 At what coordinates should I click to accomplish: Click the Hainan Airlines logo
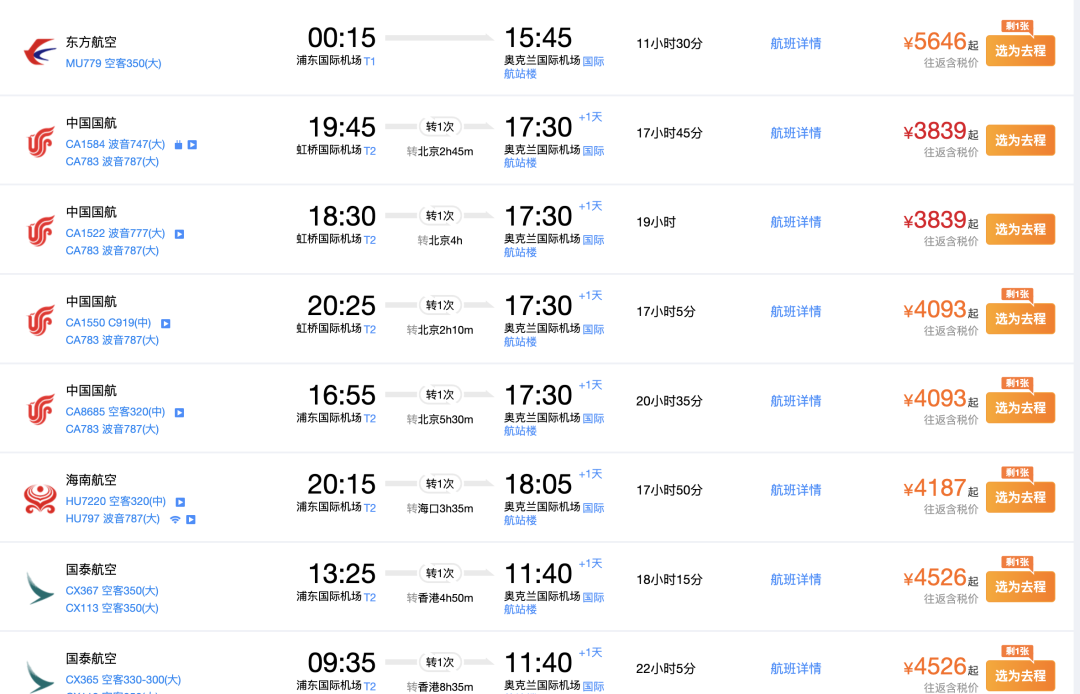coord(40,498)
